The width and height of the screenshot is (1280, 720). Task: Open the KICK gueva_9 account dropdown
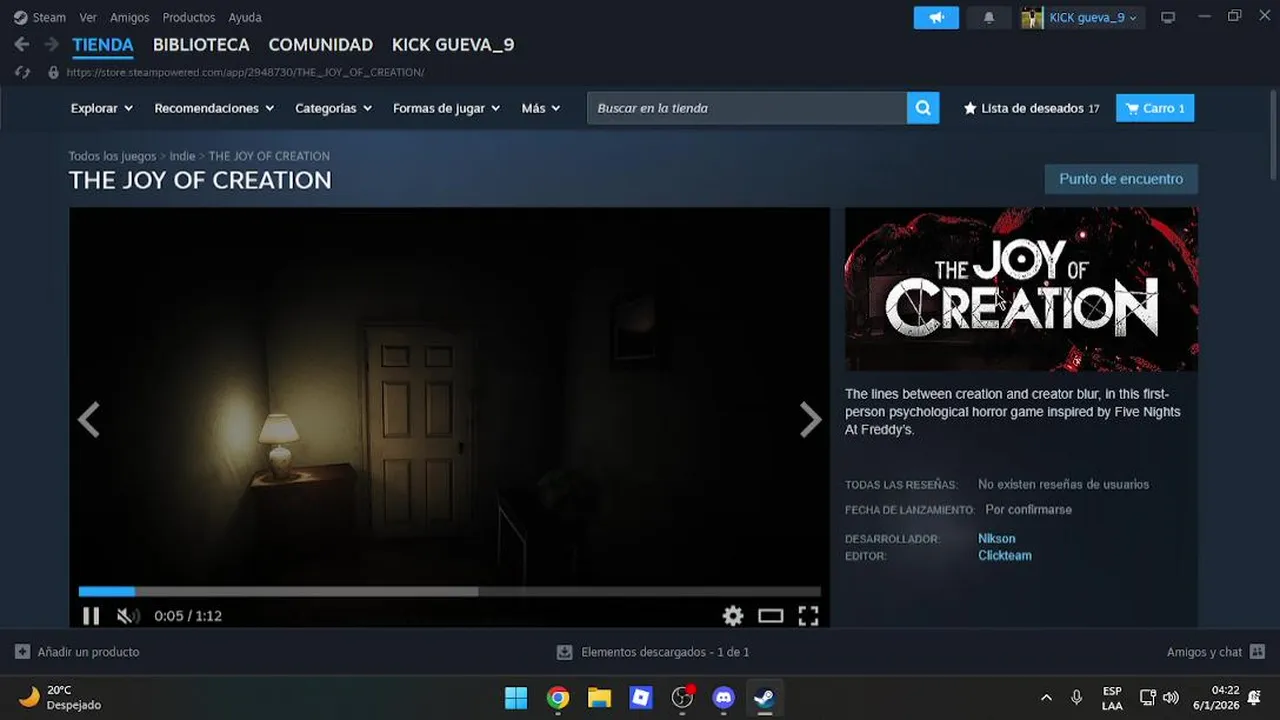pyautogui.click(x=1093, y=18)
